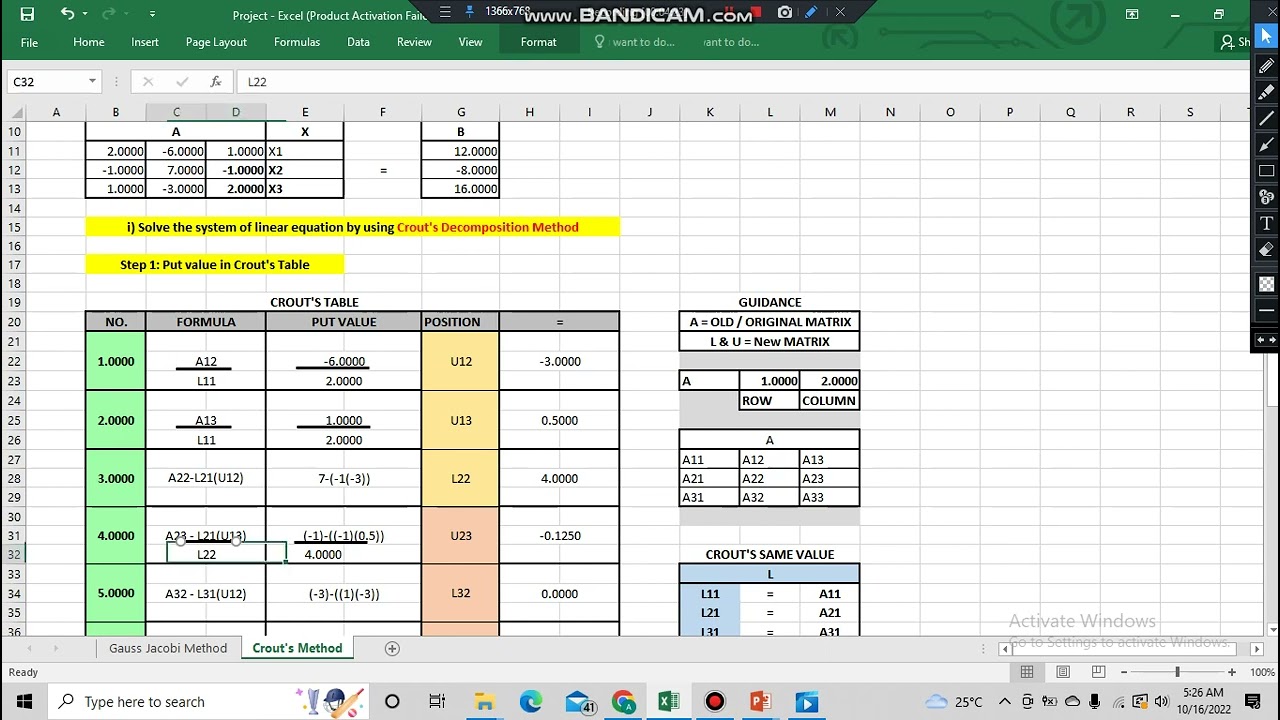Select column header G
Viewport: 1280px width, 720px height.
(x=460, y=112)
